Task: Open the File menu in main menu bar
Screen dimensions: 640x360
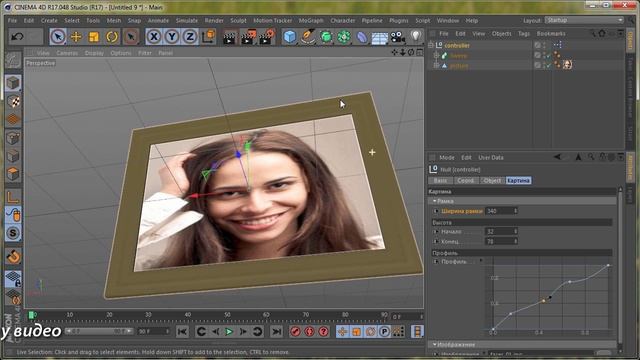Action: [x=13, y=20]
